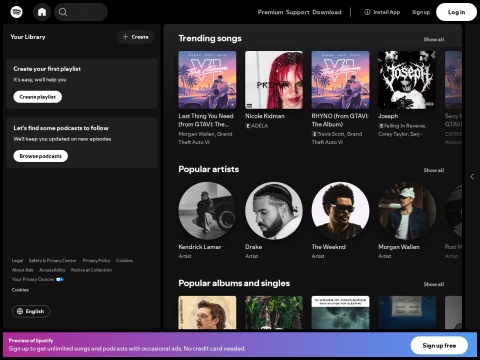Click the Browse podcasts button
This screenshot has width=480, height=360.
pos(41,156)
